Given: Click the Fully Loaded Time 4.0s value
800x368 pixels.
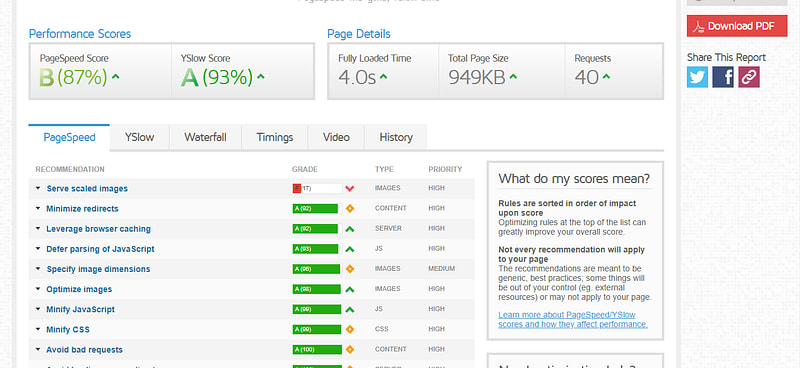Looking at the screenshot, I should click(x=357, y=78).
